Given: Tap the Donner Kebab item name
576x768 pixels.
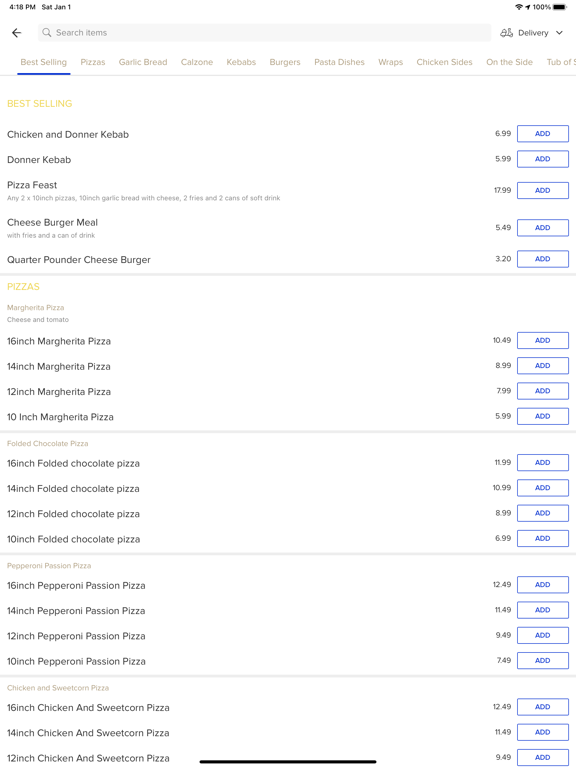Looking at the screenshot, I should [39, 160].
